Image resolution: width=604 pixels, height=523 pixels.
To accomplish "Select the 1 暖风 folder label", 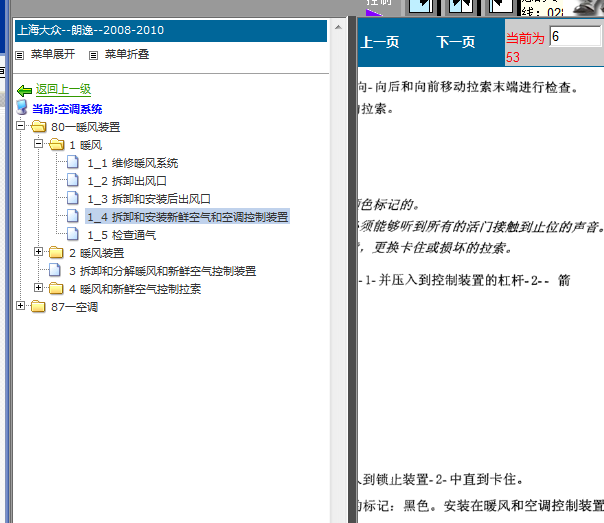I will coord(86,145).
